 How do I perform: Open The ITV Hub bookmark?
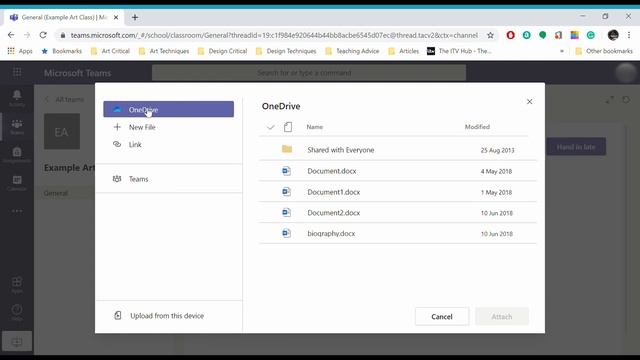click(459, 51)
